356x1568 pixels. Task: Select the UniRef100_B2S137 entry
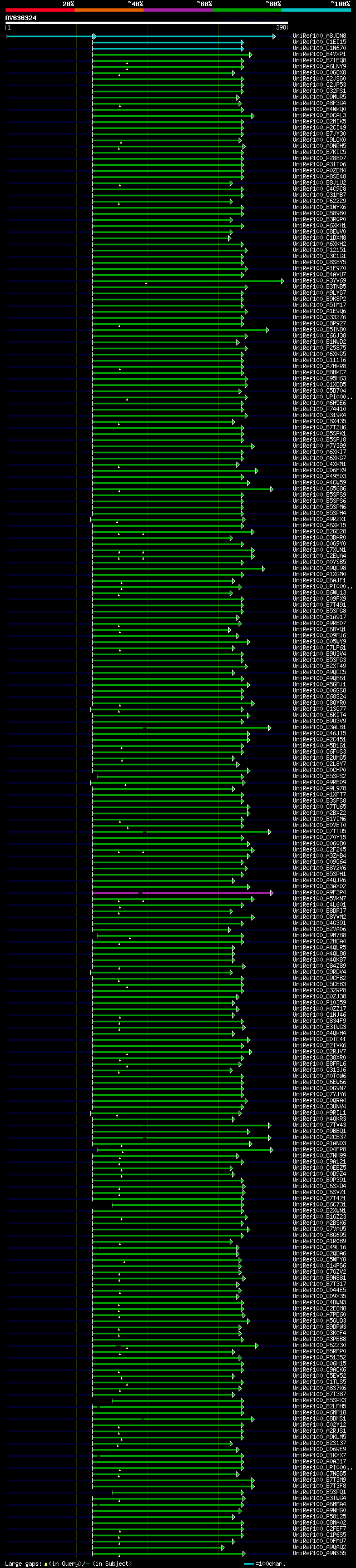319,1443
